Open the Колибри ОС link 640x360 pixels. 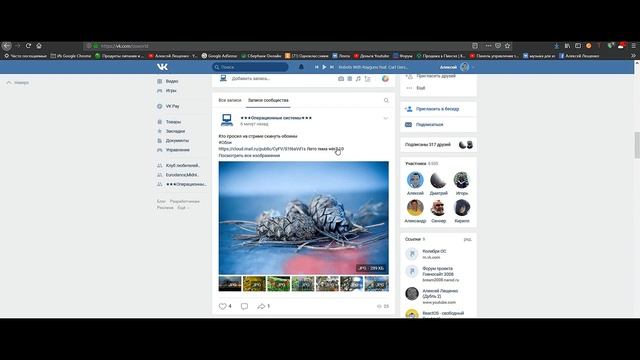(x=434, y=251)
